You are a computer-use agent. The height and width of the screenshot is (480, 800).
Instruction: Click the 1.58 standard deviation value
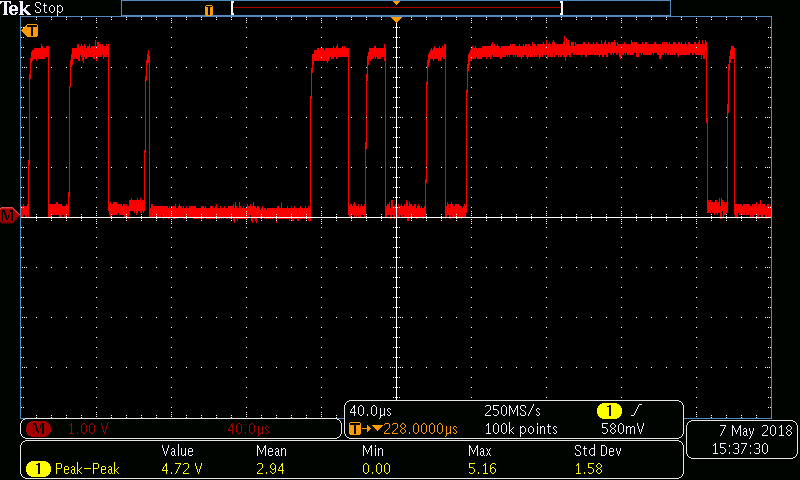click(x=588, y=469)
